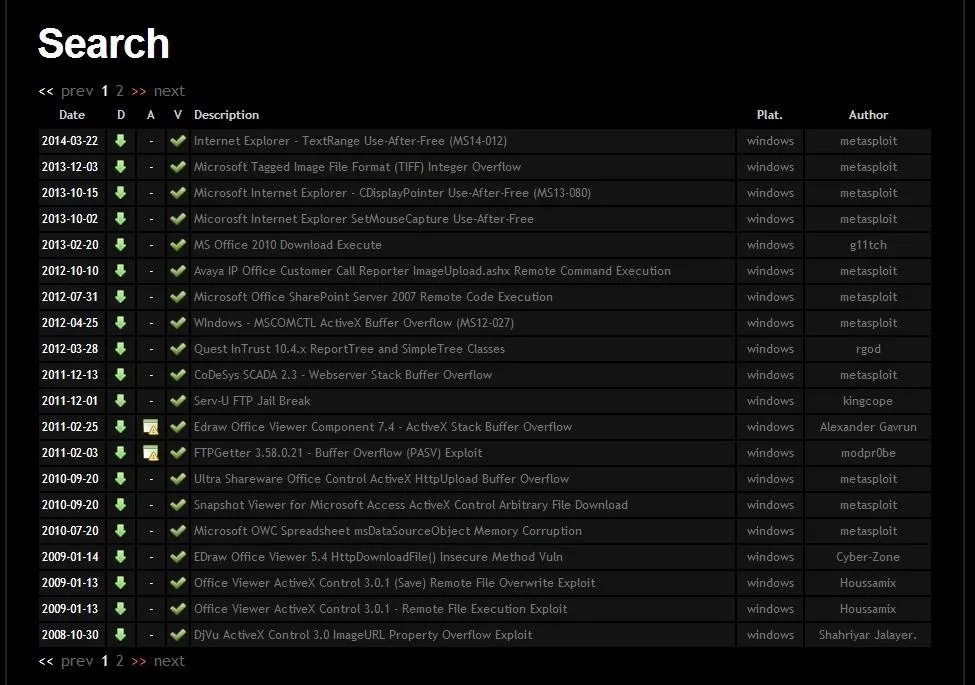Open Microsoft Tagged Image File Format Integer Overflow

tap(358, 167)
